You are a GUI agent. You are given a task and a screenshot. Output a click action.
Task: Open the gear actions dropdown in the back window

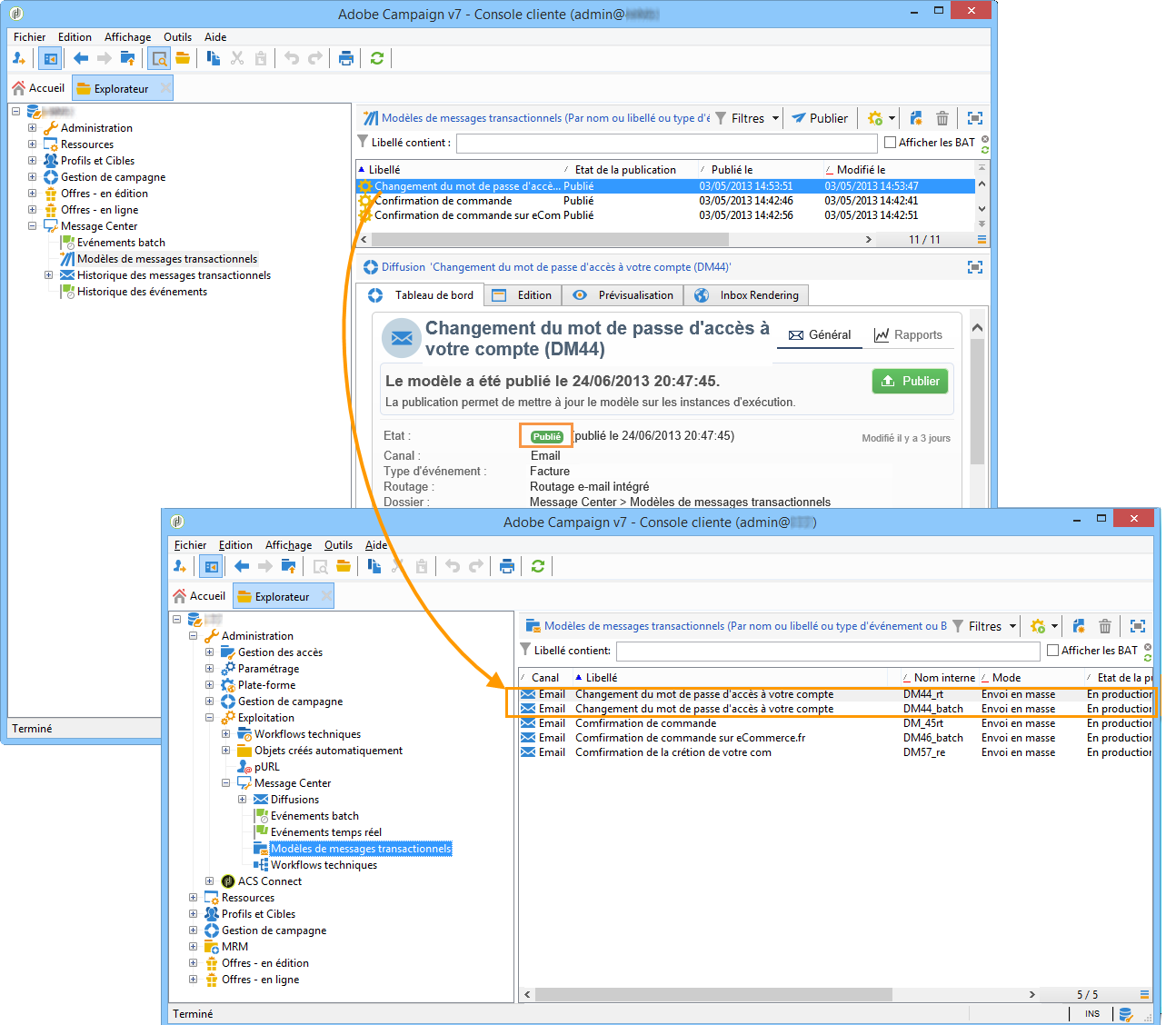click(x=882, y=118)
